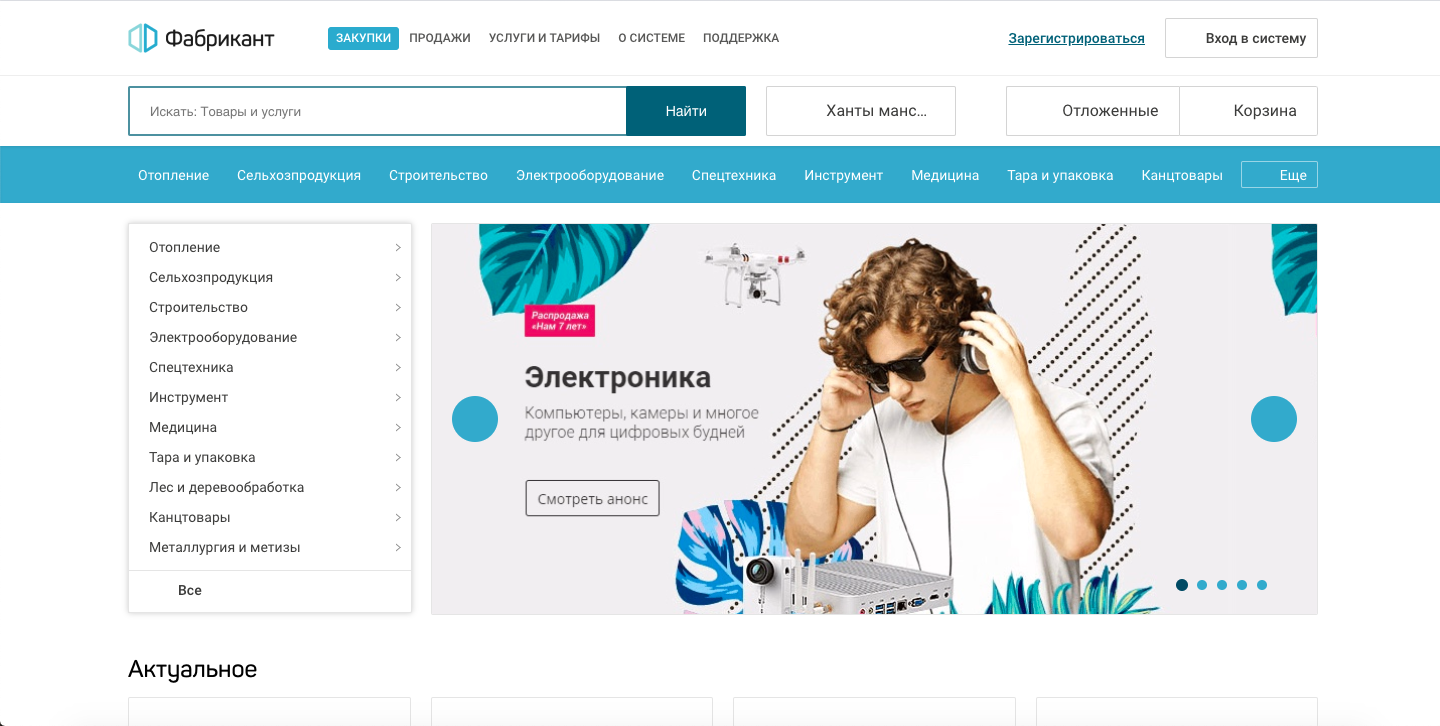The width and height of the screenshot is (1440, 726).
Task: Click the Фабрикант logo icon
Action: [143, 38]
